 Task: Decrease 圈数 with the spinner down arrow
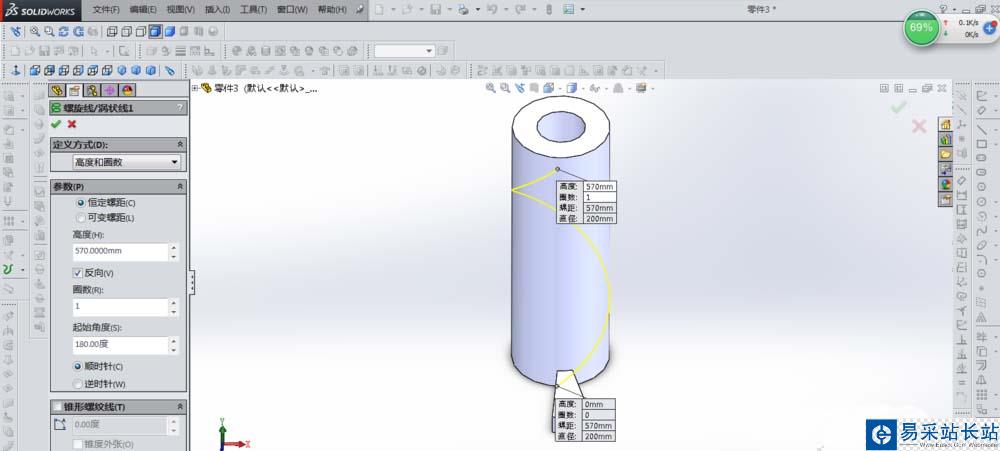(x=173, y=312)
